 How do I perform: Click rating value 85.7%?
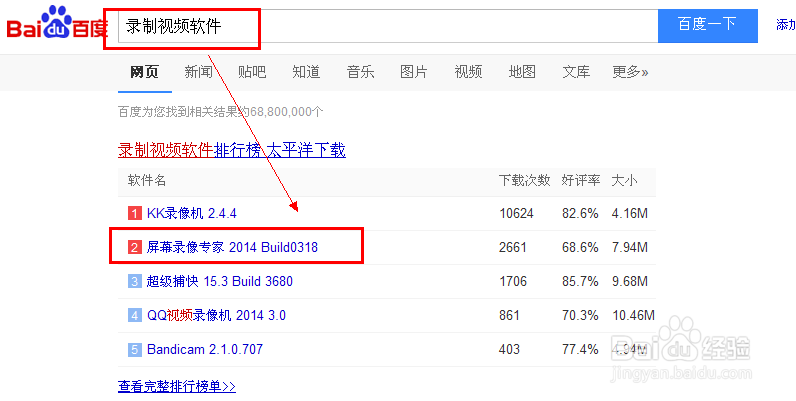click(580, 281)
